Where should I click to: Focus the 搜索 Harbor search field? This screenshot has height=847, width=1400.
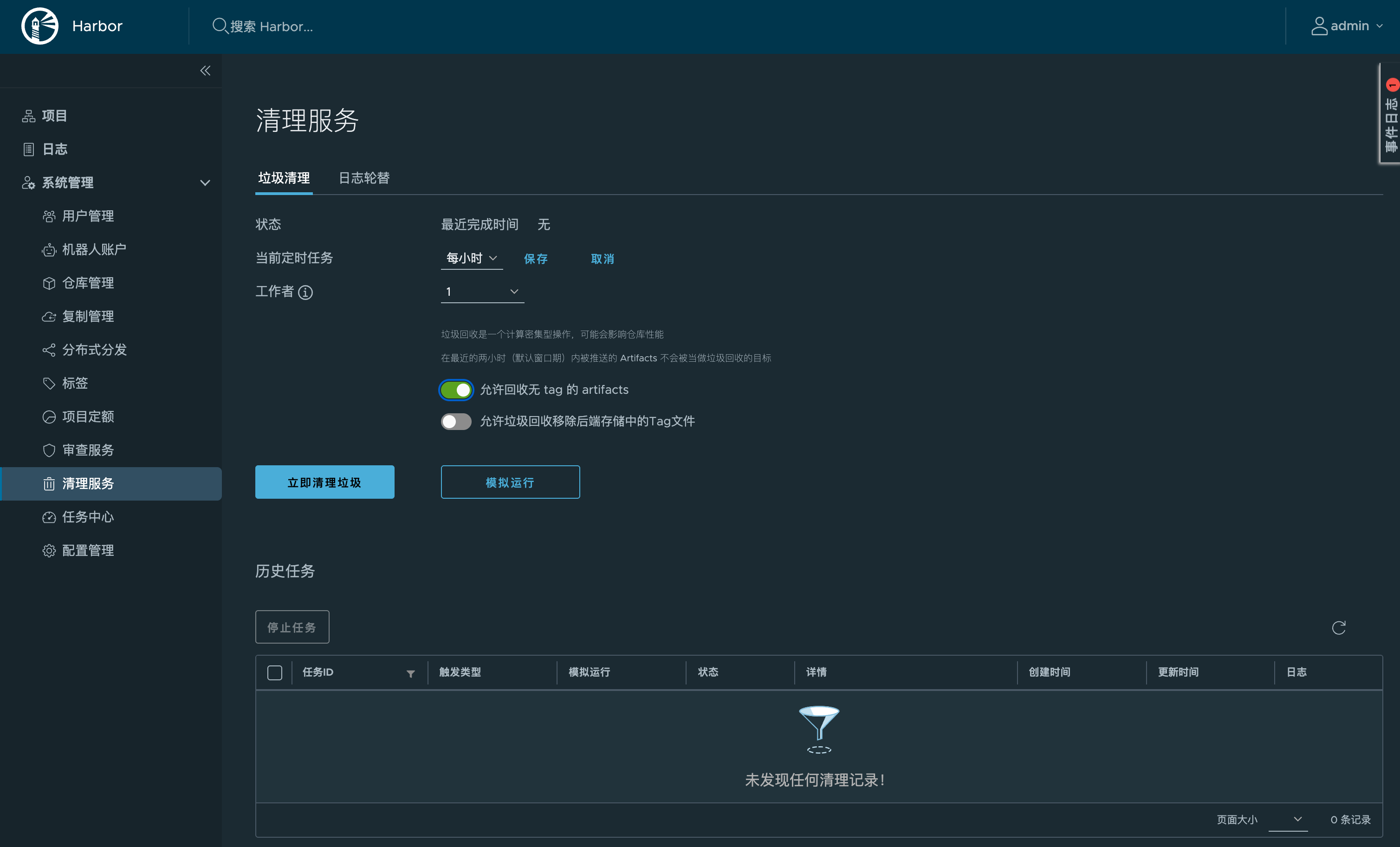coord(272,27)
